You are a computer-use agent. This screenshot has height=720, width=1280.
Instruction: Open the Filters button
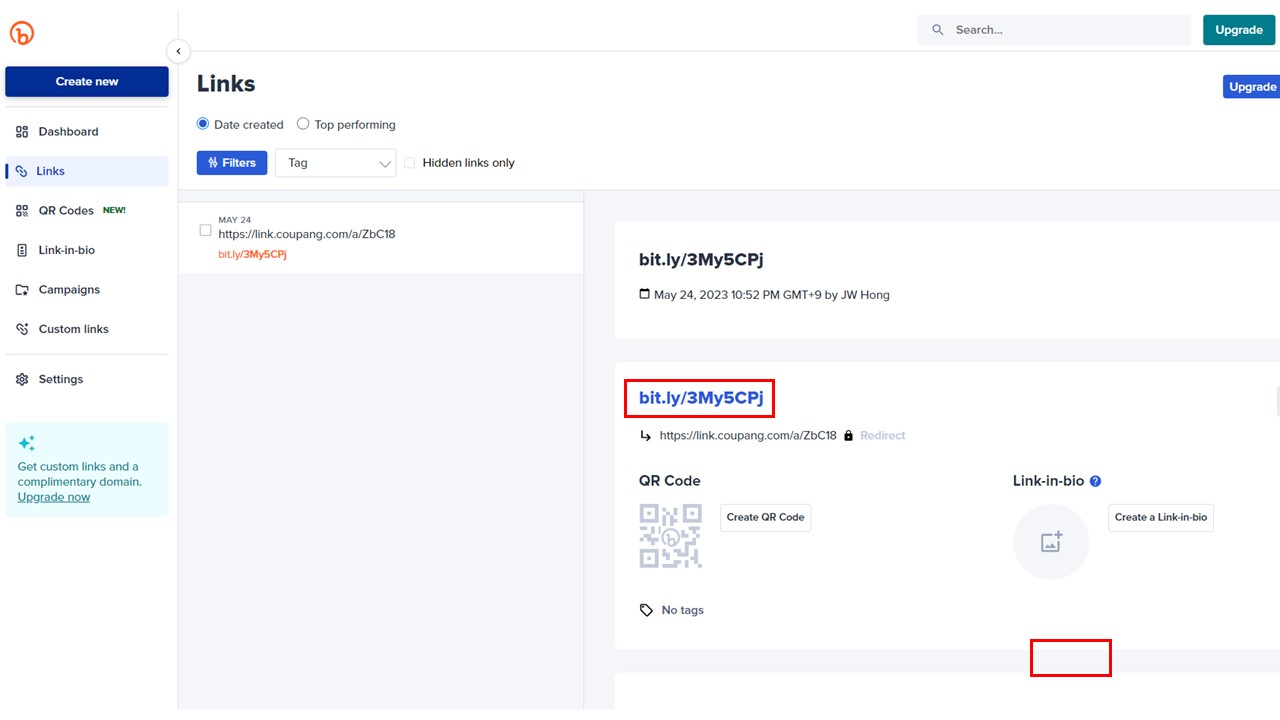232,163
